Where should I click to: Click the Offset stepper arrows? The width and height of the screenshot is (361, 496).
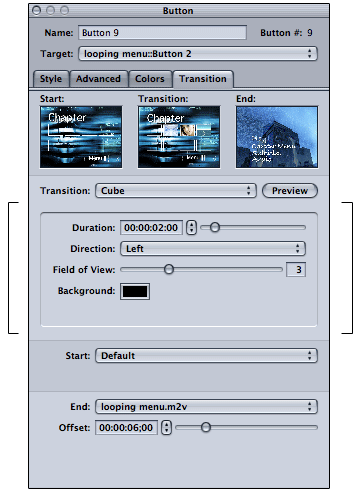[x=166, y=428]
